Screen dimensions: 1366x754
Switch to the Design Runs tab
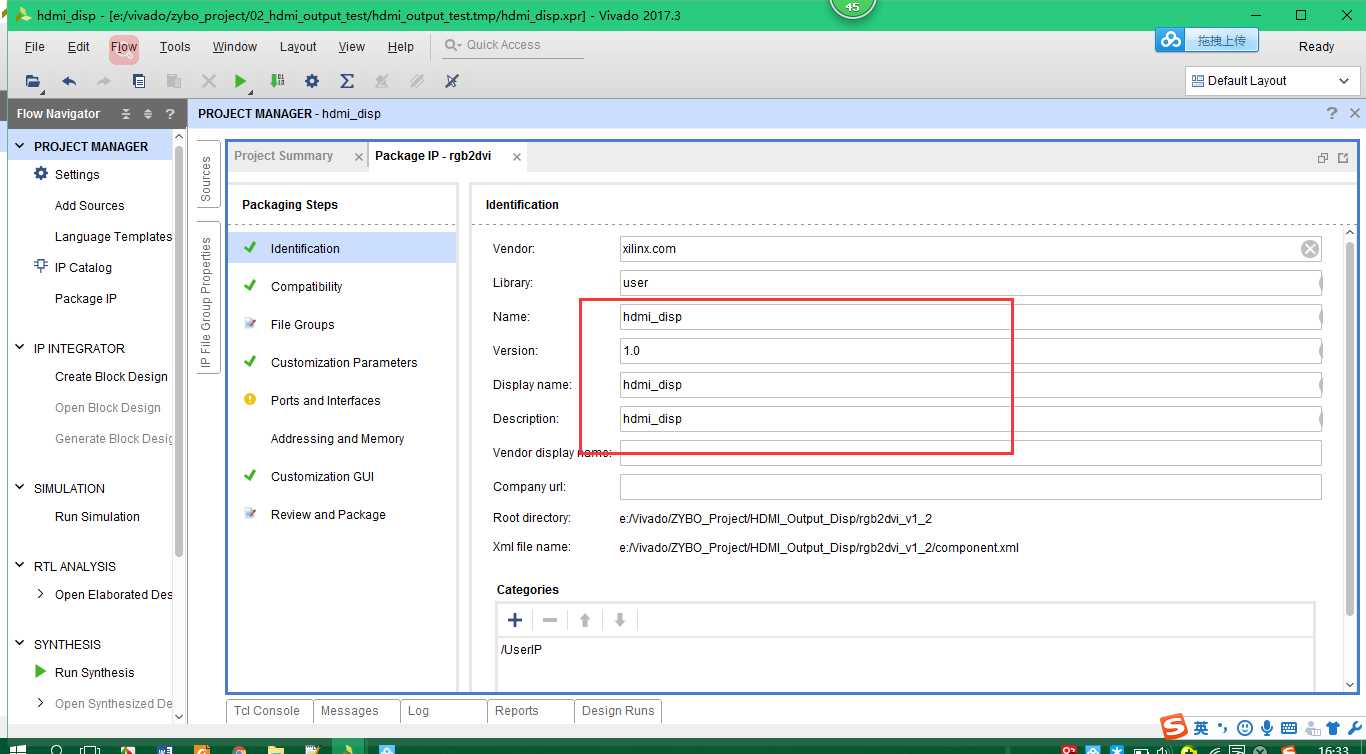(x=618, y=711)
